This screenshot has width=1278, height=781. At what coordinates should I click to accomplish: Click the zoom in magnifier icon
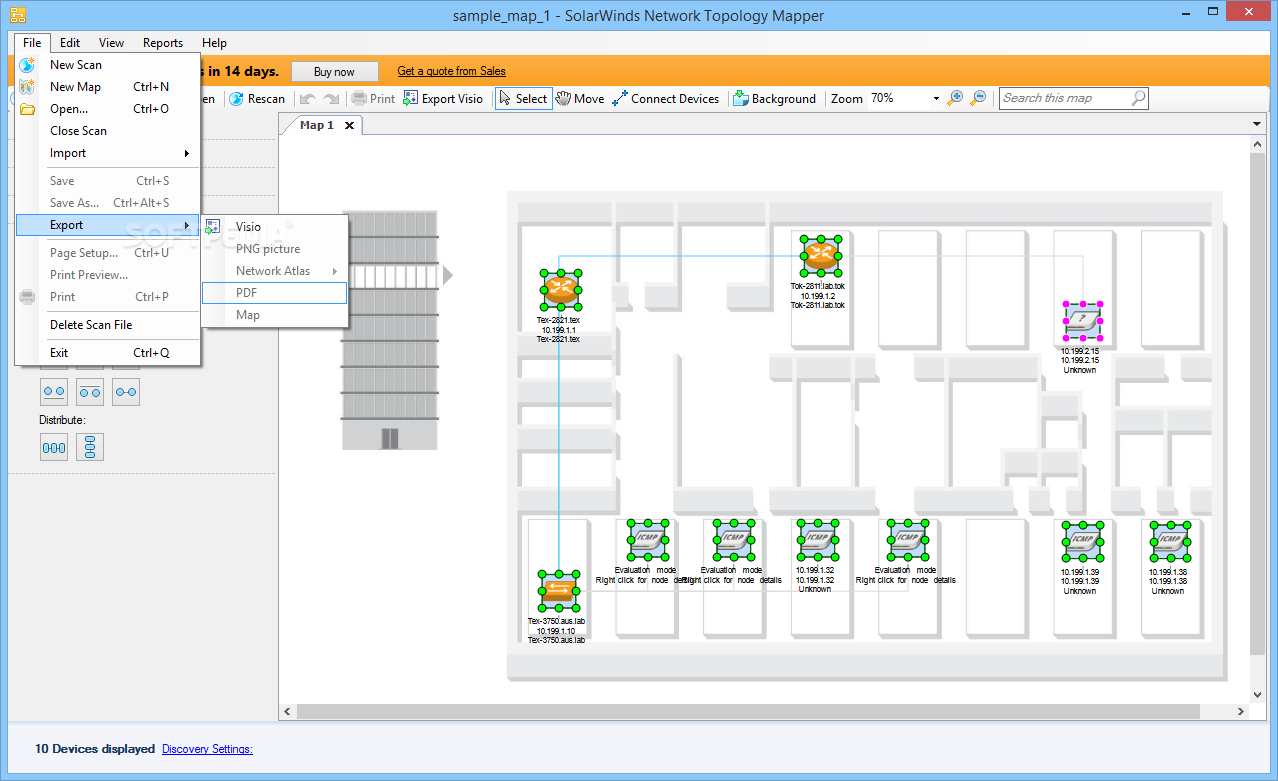pos(955,97)
